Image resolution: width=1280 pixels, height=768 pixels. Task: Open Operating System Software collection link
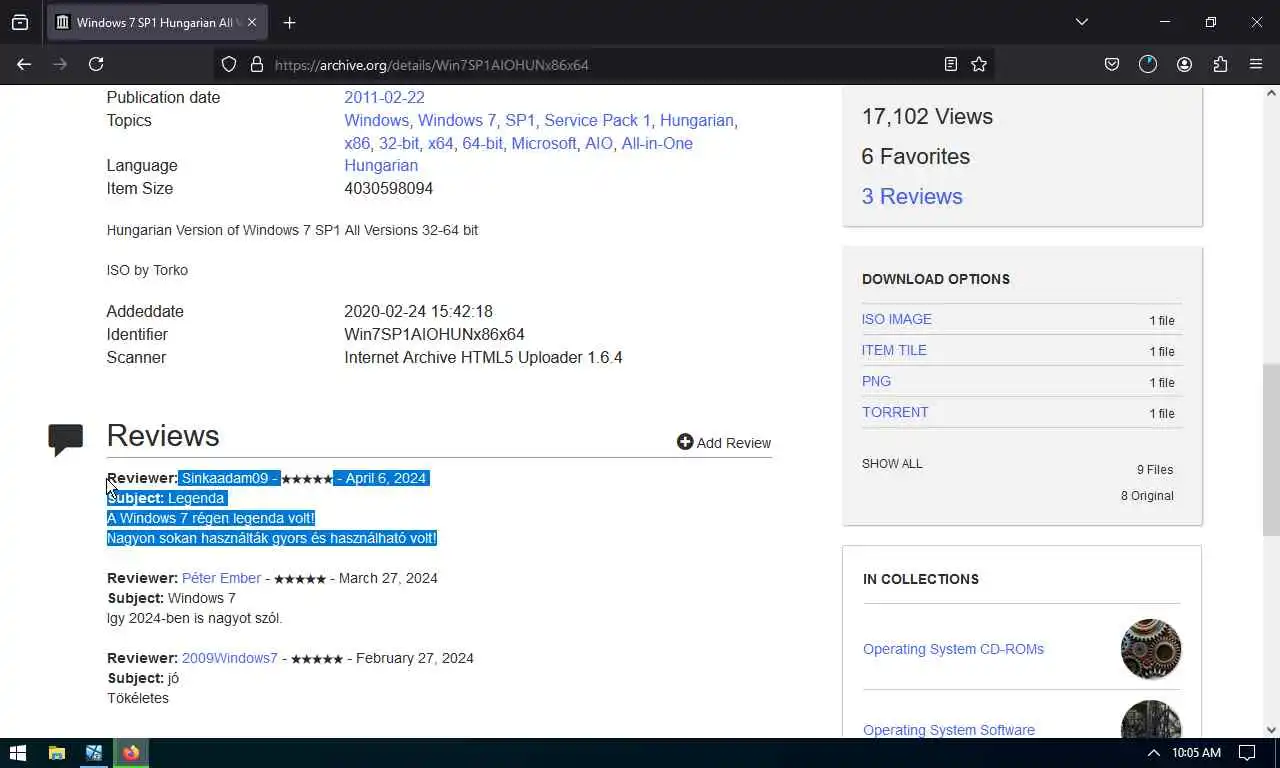pos(949,730)
